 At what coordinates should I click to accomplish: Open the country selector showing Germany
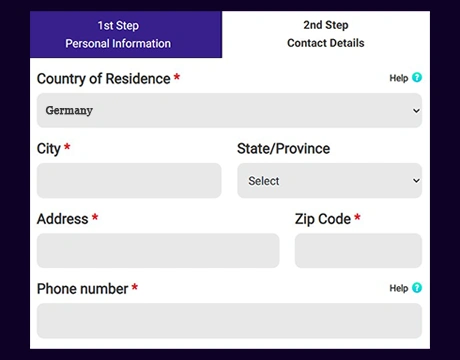point(229,110)
